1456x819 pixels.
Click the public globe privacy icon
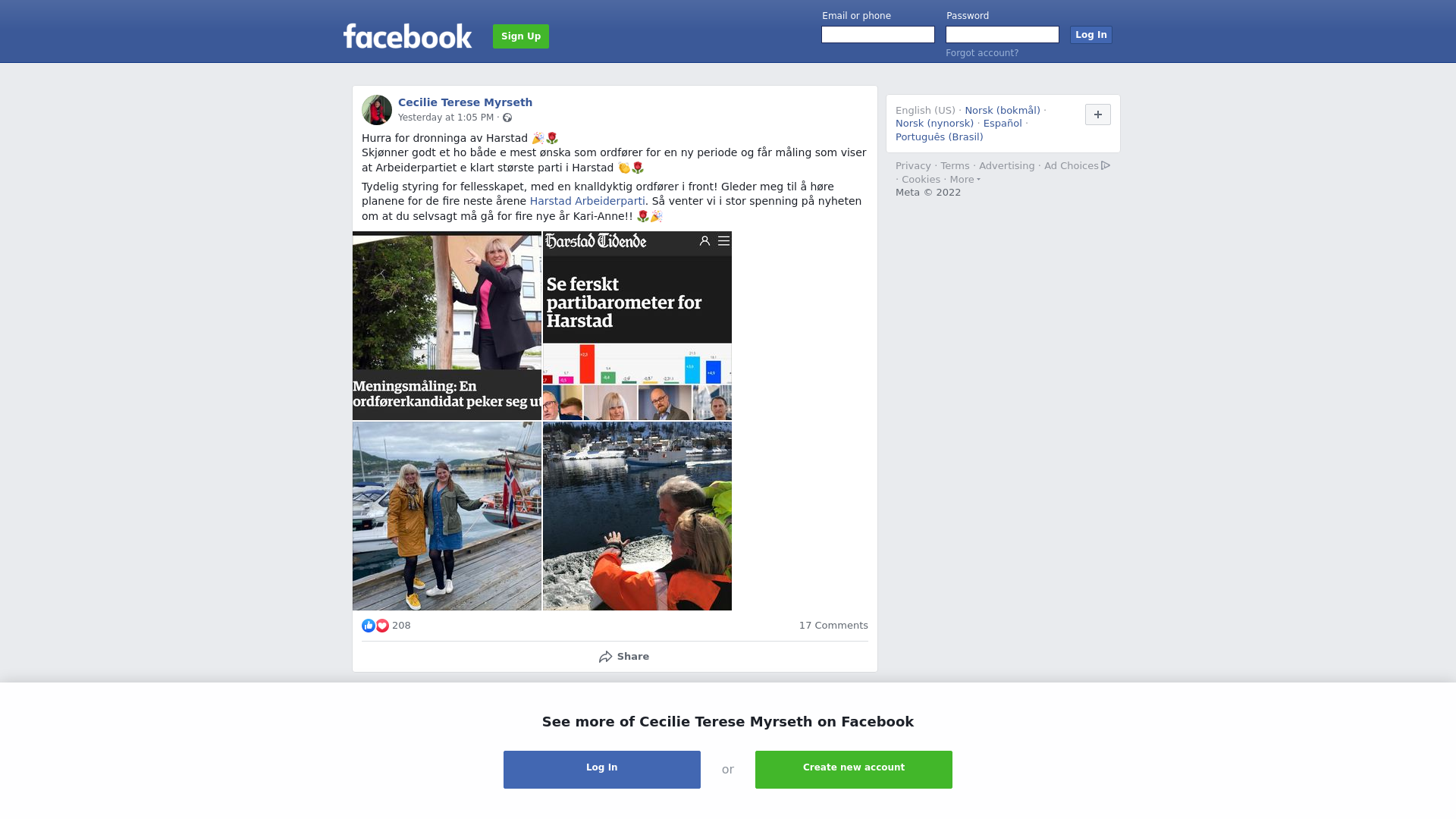[x=507, y=118]
